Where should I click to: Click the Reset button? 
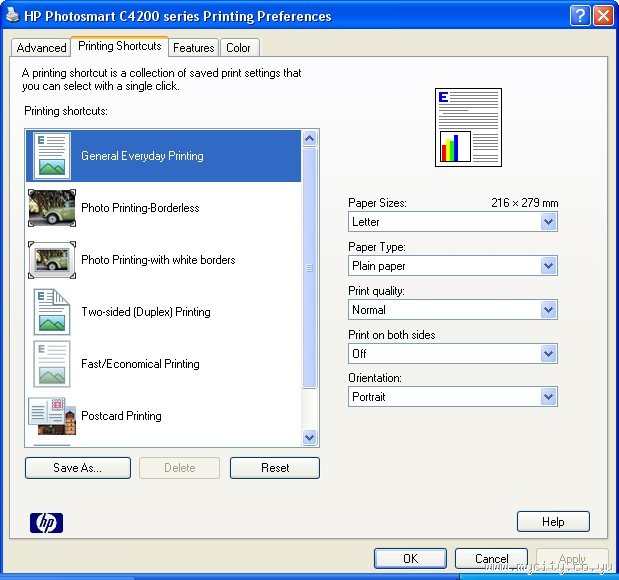click(x=275, y=468)
